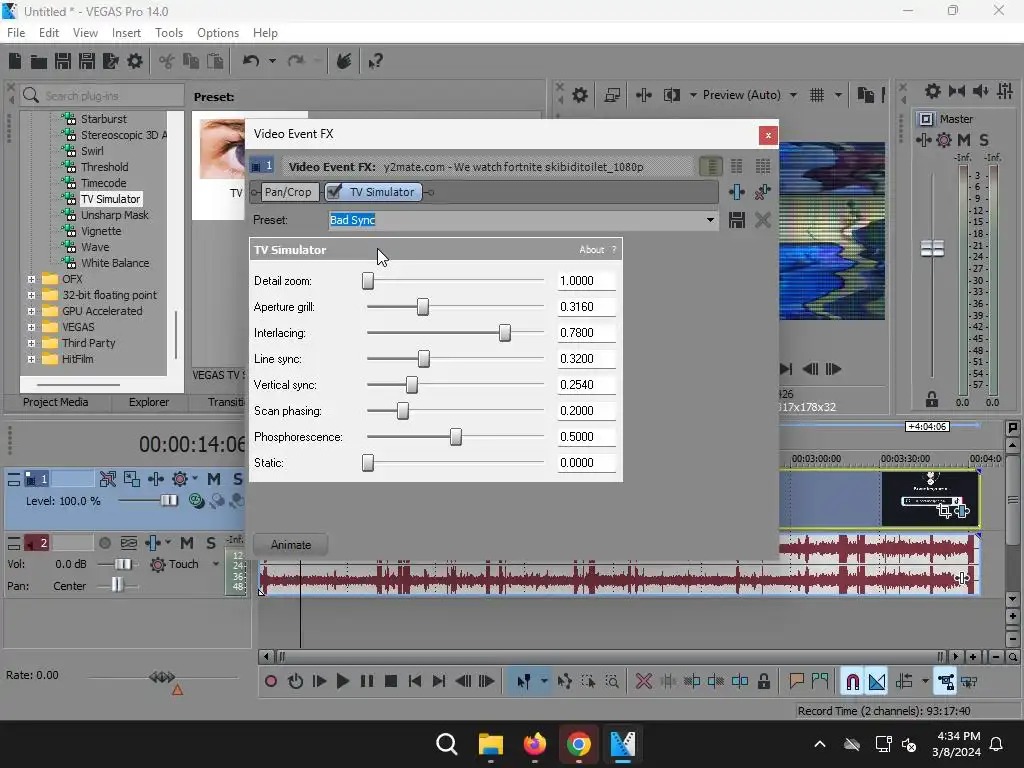
Task: Open the Preset dropdown showing Bad Sync
Action: (x=710, y=220)
